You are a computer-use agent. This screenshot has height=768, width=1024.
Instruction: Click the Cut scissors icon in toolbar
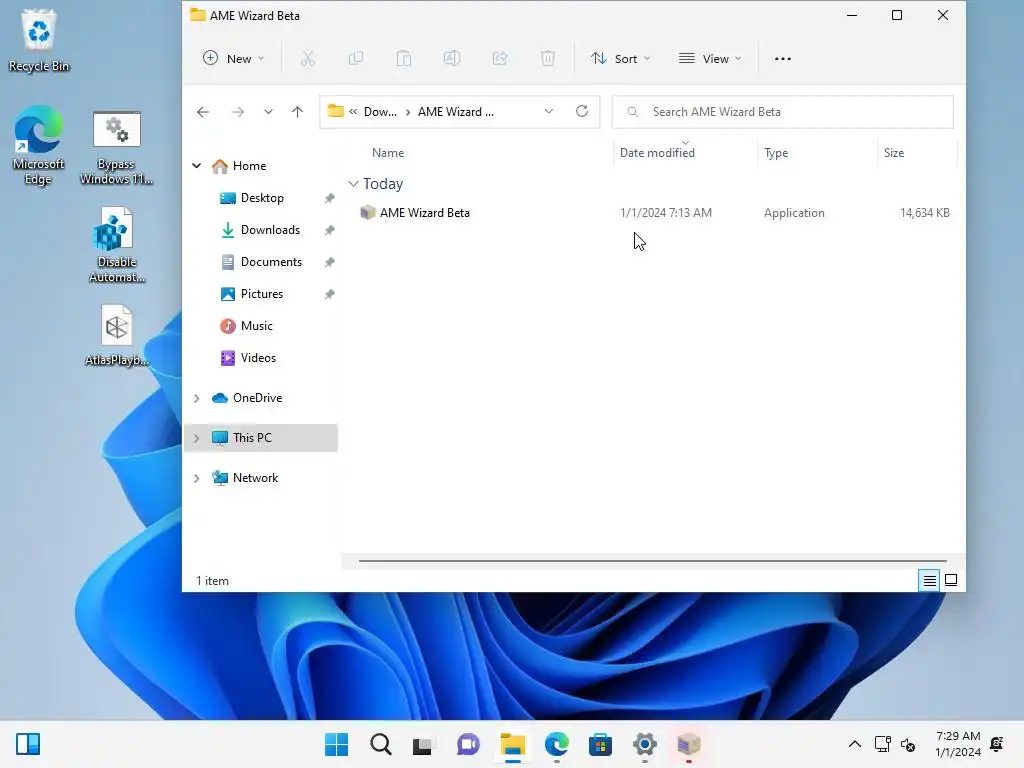[x=308, y=59]
